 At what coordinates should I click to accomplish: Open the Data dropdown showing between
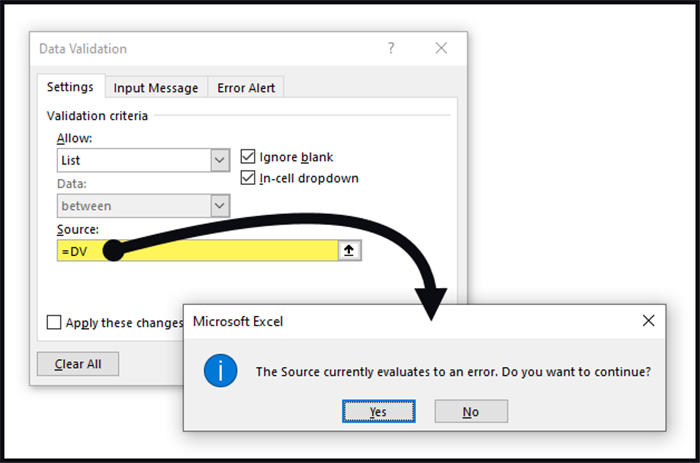click(x=220, y=206)
